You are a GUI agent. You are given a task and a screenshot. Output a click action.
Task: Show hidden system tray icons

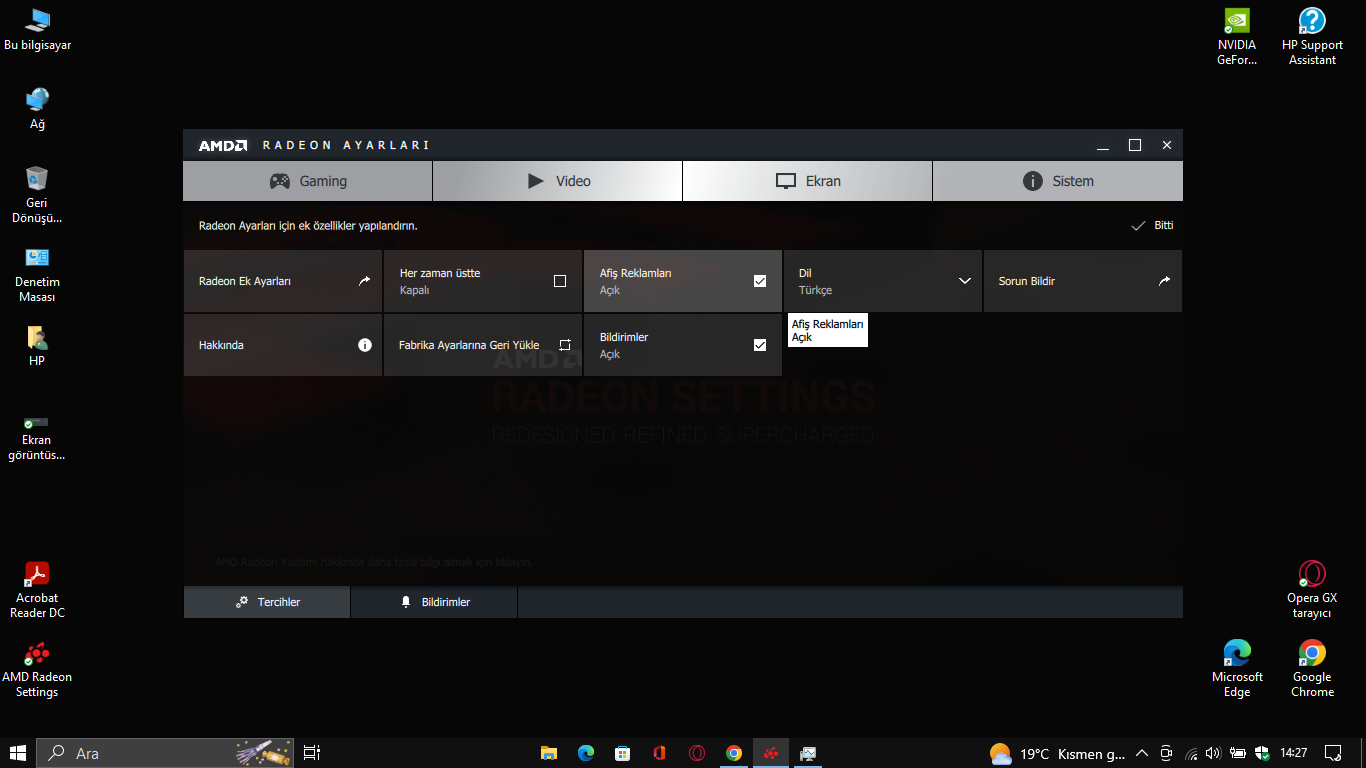[x=1142, y=753]
